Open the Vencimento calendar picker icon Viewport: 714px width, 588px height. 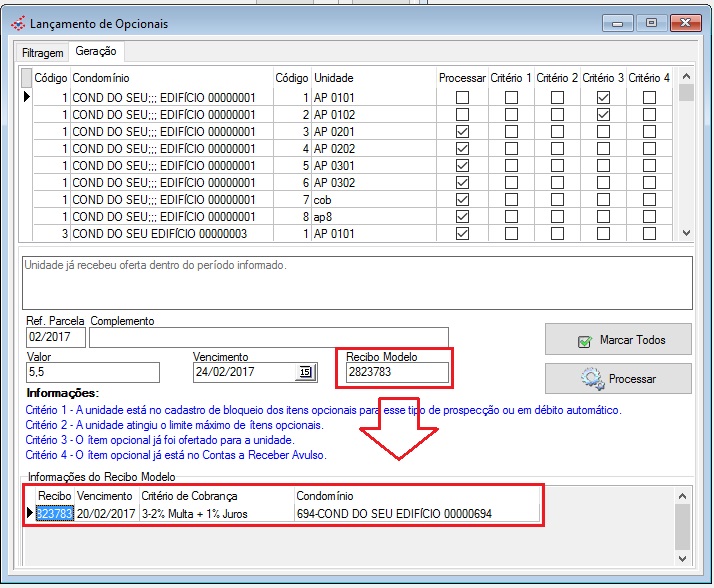click(x=304, y=373)
